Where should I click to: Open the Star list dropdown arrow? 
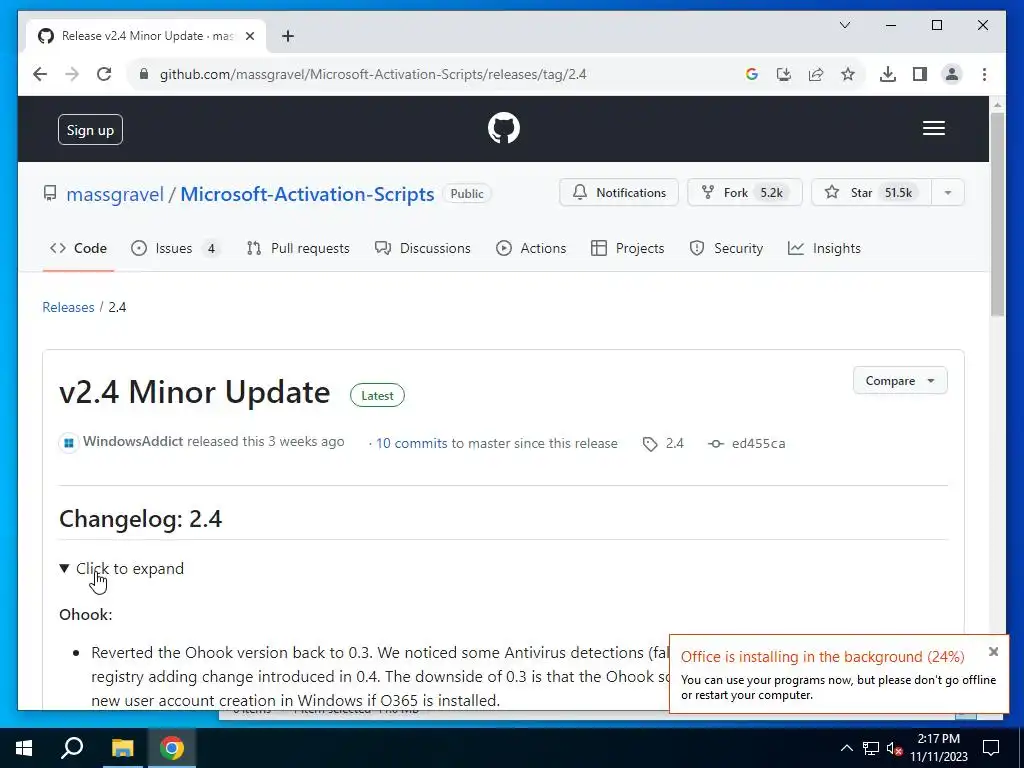(948, 193)
